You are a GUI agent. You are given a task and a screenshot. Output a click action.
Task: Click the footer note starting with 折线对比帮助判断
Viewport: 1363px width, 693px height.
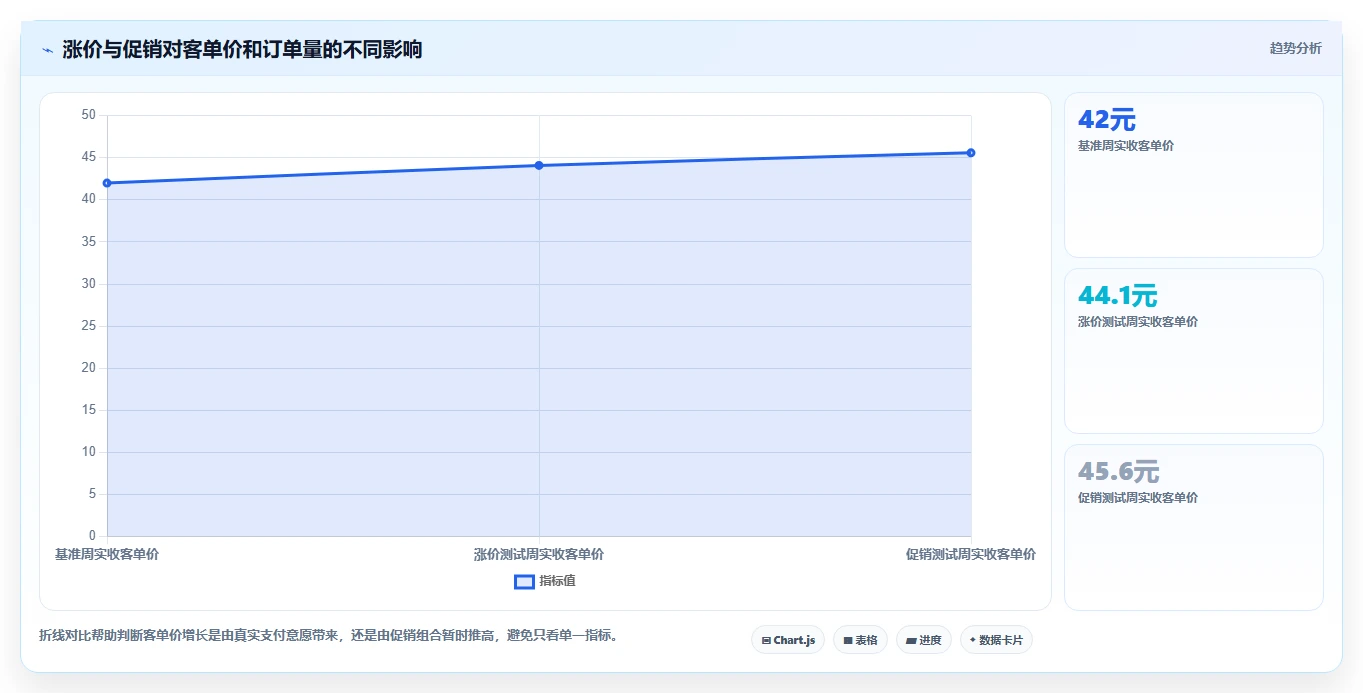point(328,635)
